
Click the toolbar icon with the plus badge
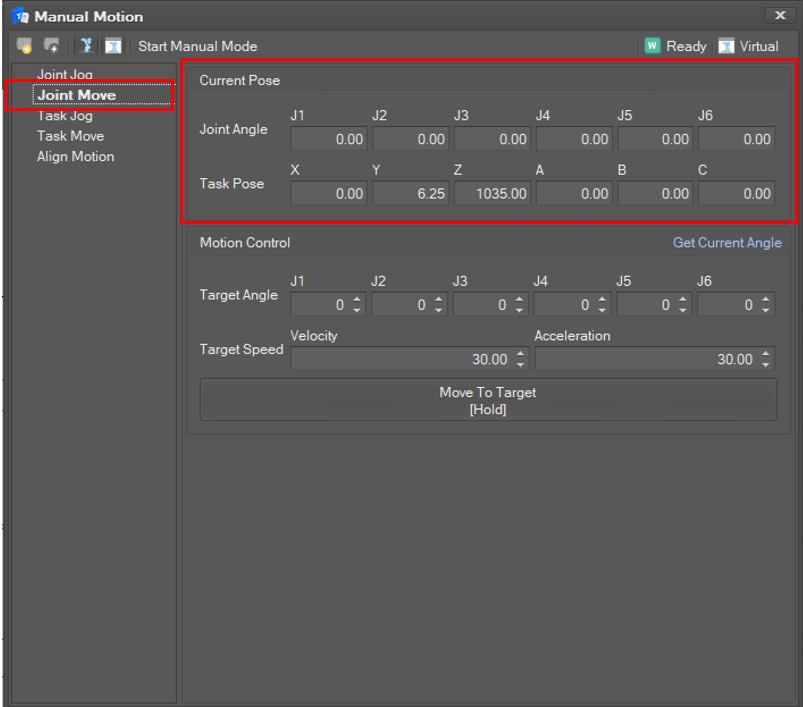[x=51, y=46]
